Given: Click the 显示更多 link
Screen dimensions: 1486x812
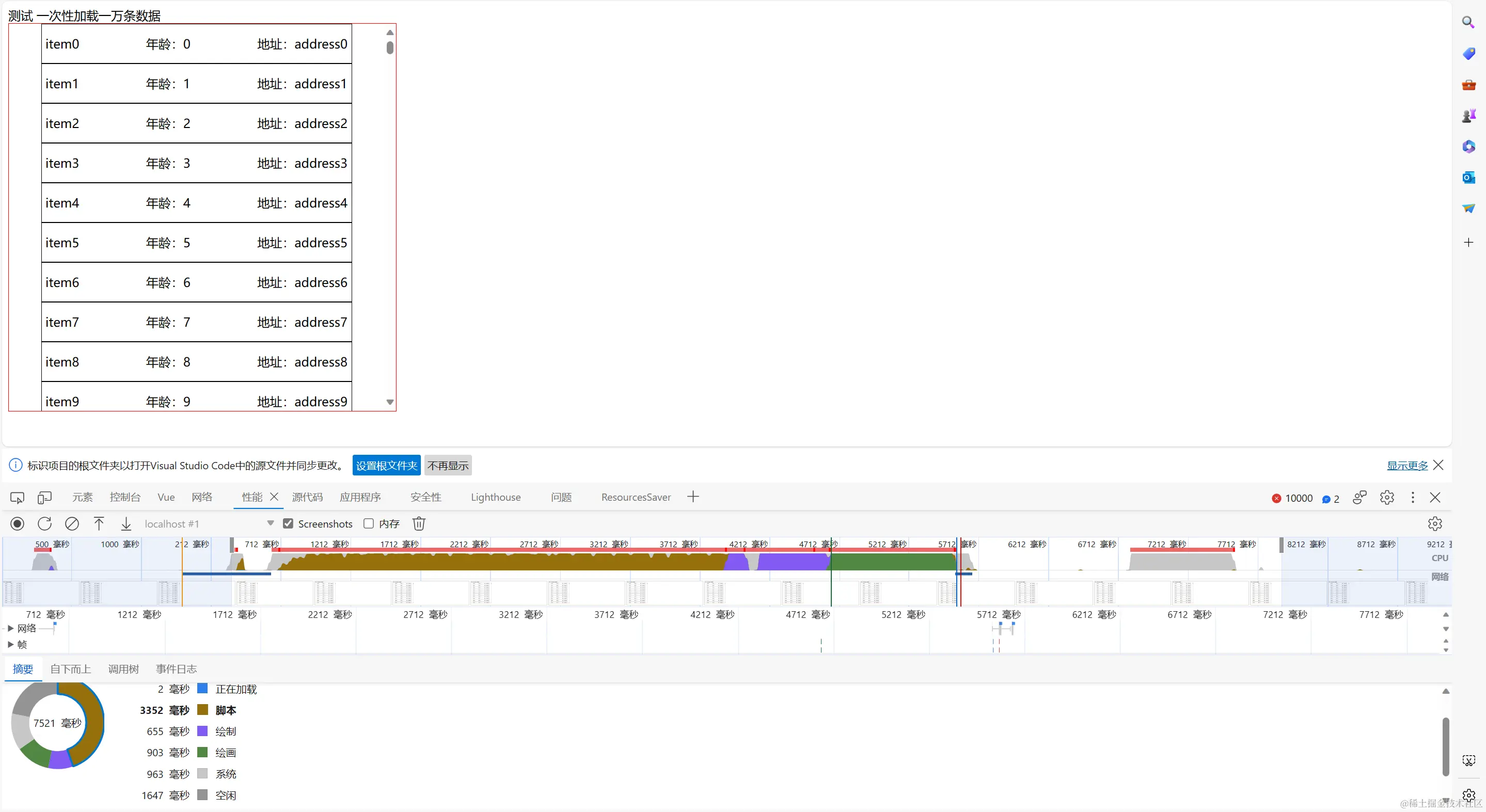Looking at the screenshot, I should coord(1407,466).
